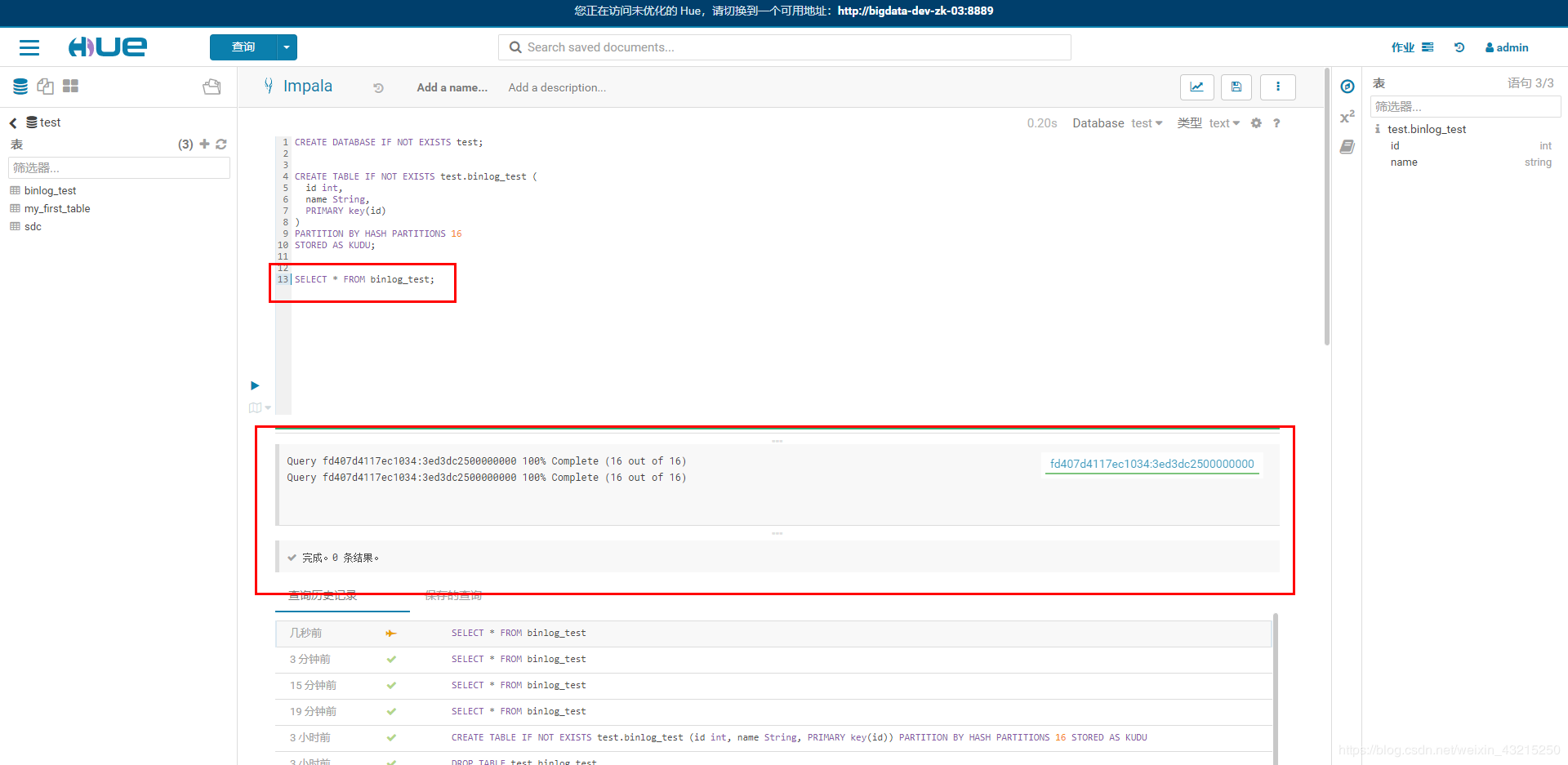1568x765 pixels.
Task: Open the hamburger navigation menu
Action: 29,47
